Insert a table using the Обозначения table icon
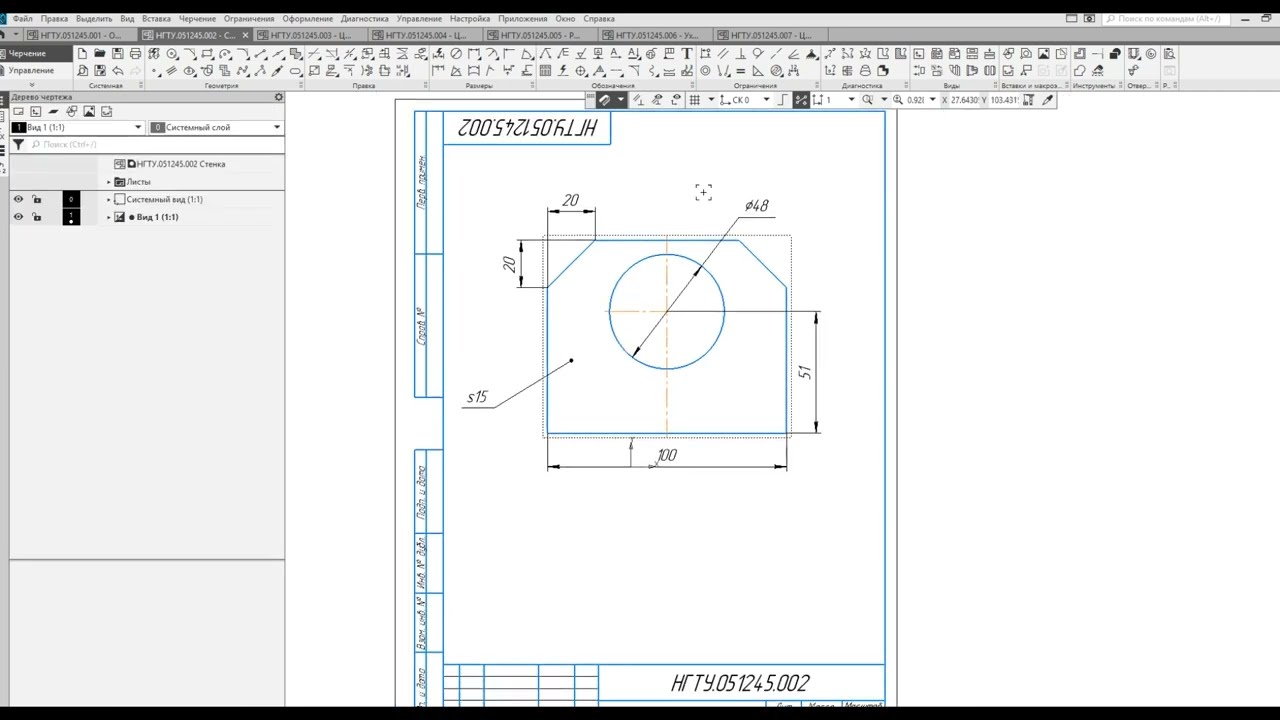Image resolution: width=1280 pixels, height=720 pixels. coord(544,71)
